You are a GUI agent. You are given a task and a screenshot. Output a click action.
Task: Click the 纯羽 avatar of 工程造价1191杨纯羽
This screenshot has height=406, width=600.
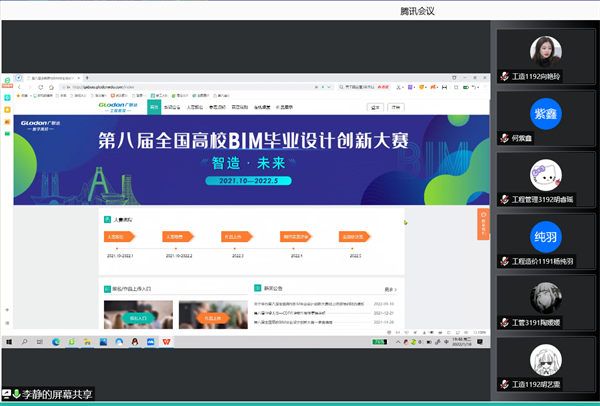pyautogui.click(x=546, y=237)
